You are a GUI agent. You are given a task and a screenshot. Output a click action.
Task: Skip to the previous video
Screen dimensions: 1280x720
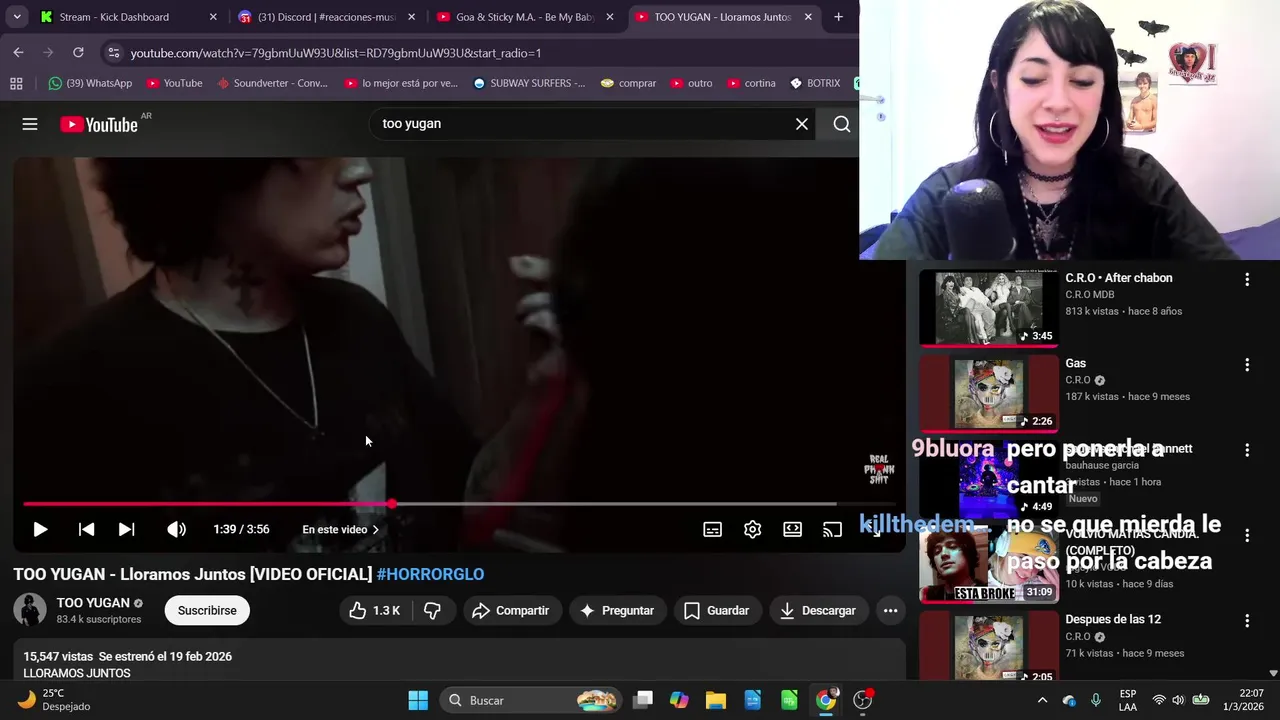[x=86, y=529]
